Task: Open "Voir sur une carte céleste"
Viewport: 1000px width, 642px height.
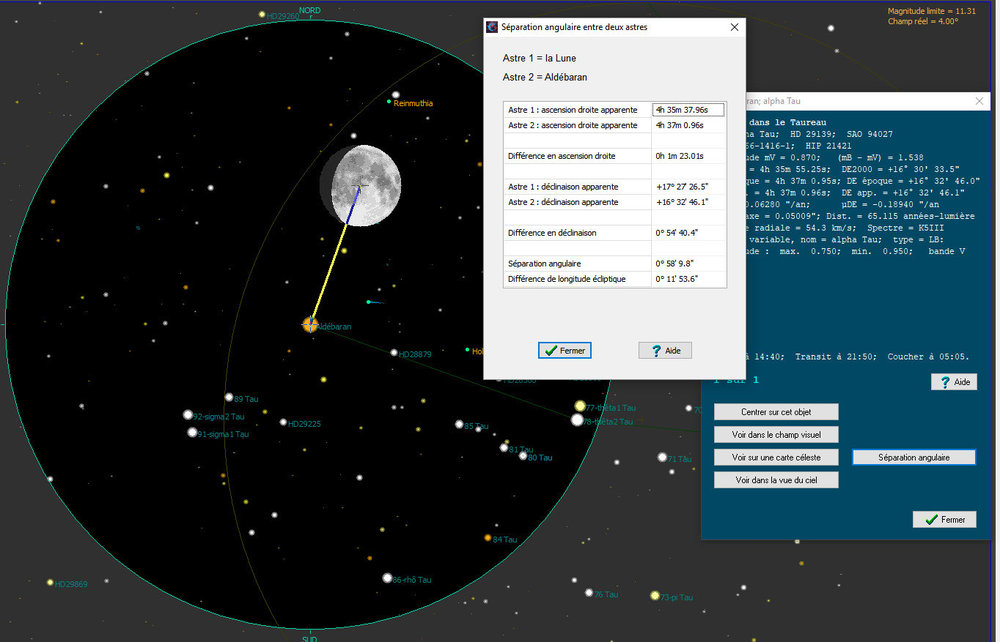Action: point(777,457)
